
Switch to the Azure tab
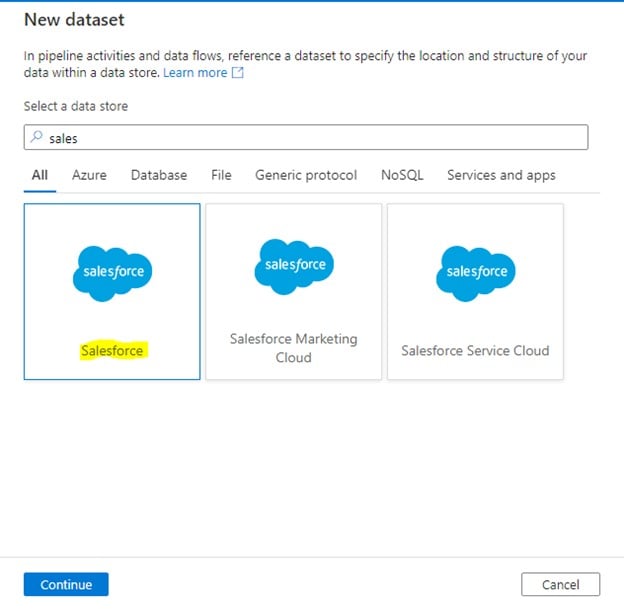(89, 175)
